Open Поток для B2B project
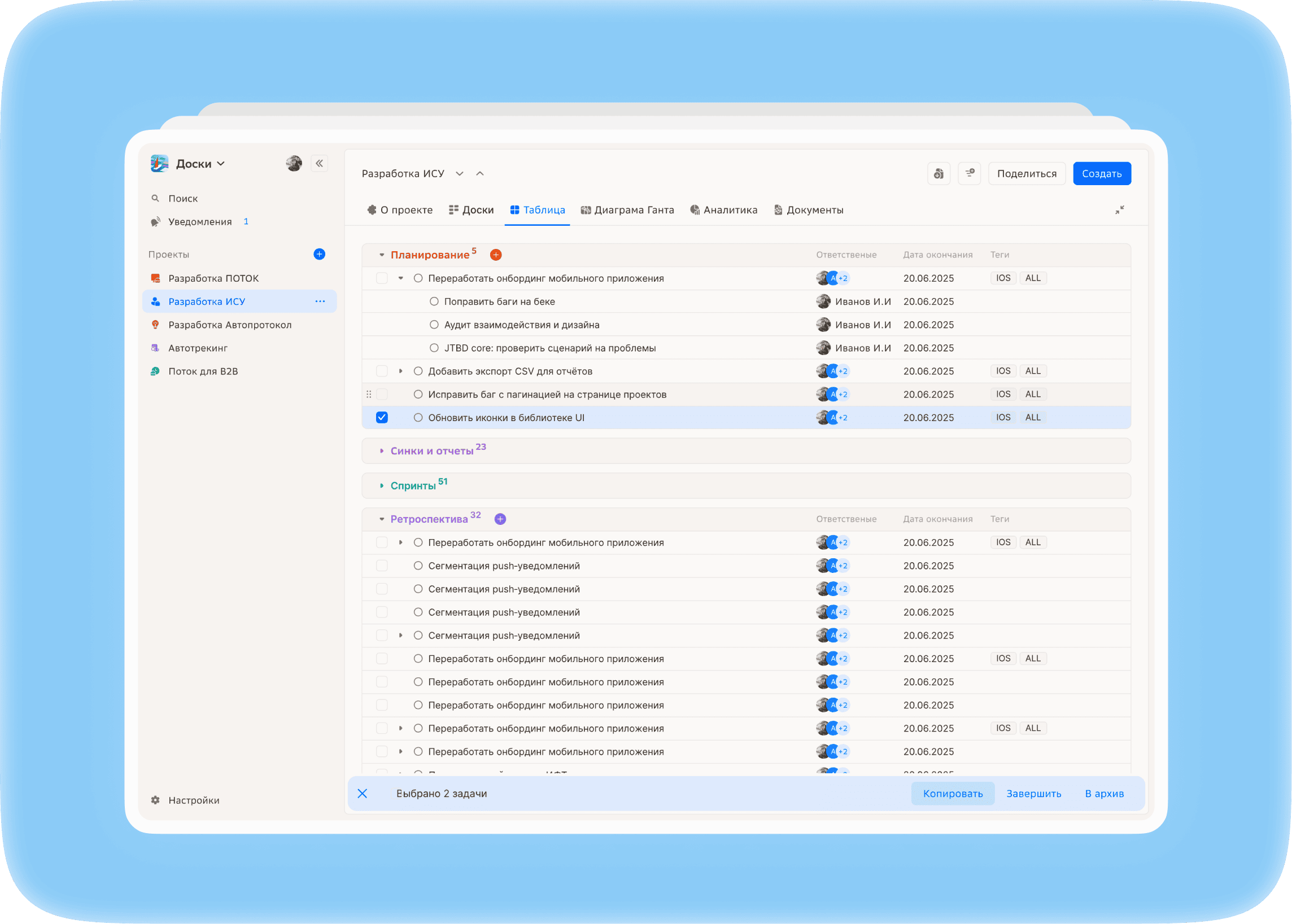The height and width of the screenshot is (924, 1292). point(239,371)
